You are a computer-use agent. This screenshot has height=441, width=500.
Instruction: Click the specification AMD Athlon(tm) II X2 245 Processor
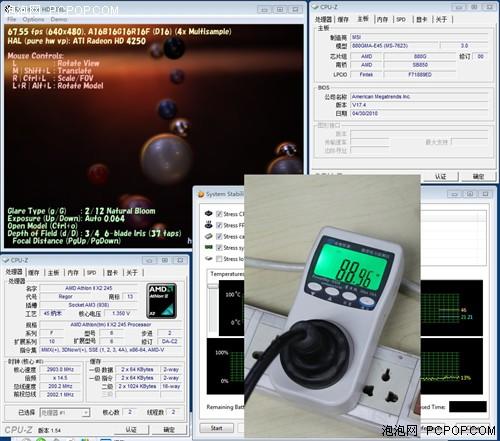click(111, 324)
